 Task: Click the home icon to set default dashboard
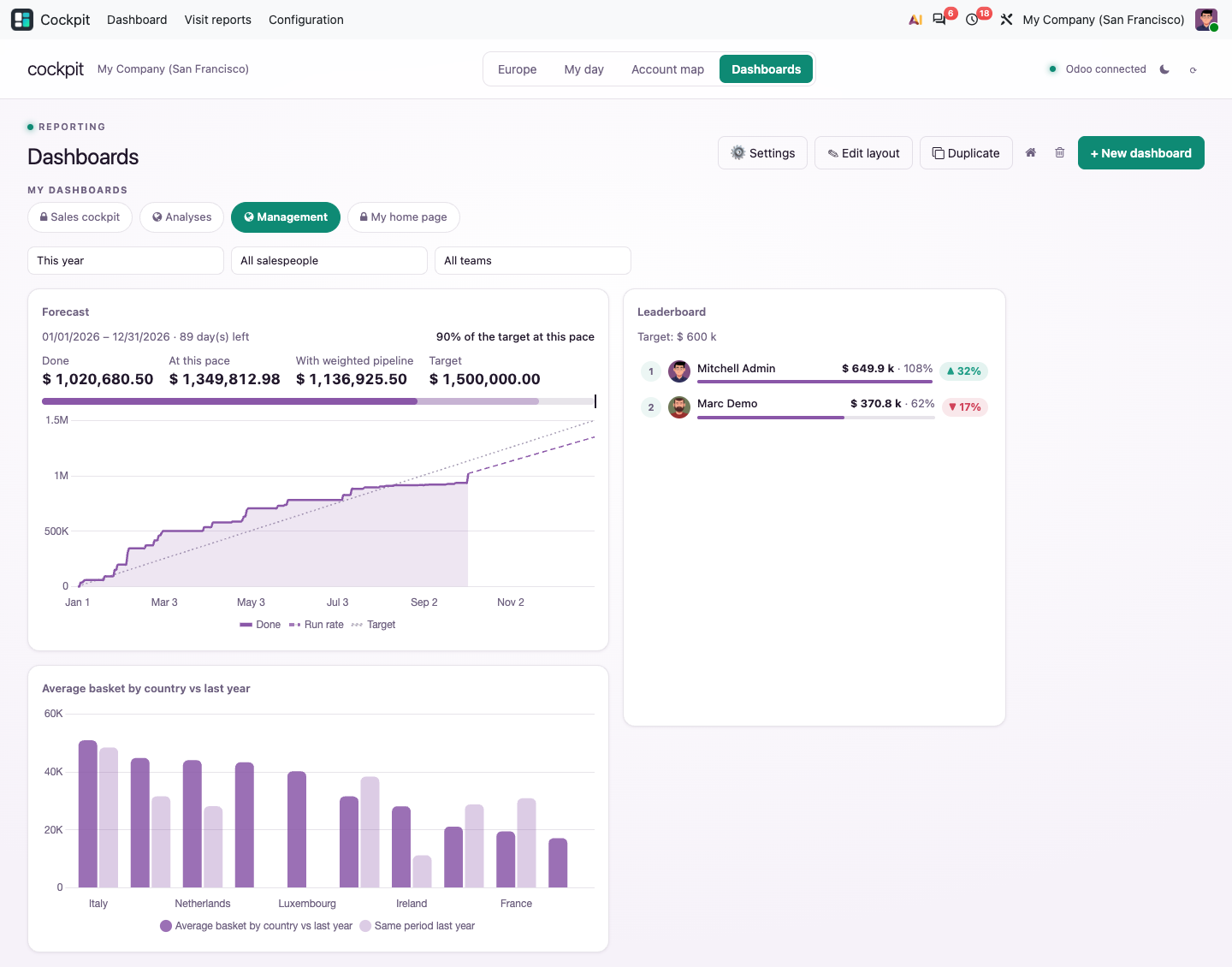point(1031,153)
